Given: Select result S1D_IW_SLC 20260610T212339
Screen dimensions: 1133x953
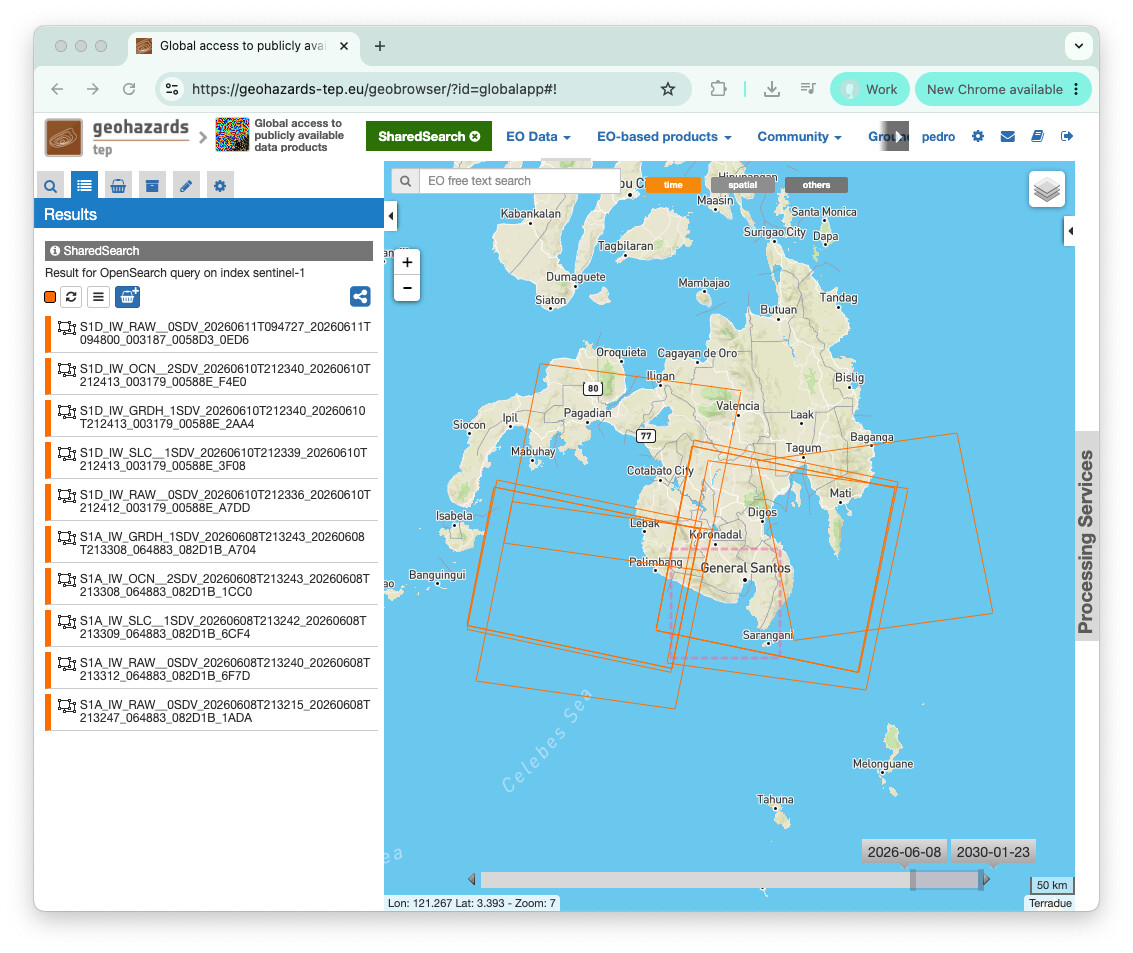Looking at the screenshot, I should click(211, 460).
